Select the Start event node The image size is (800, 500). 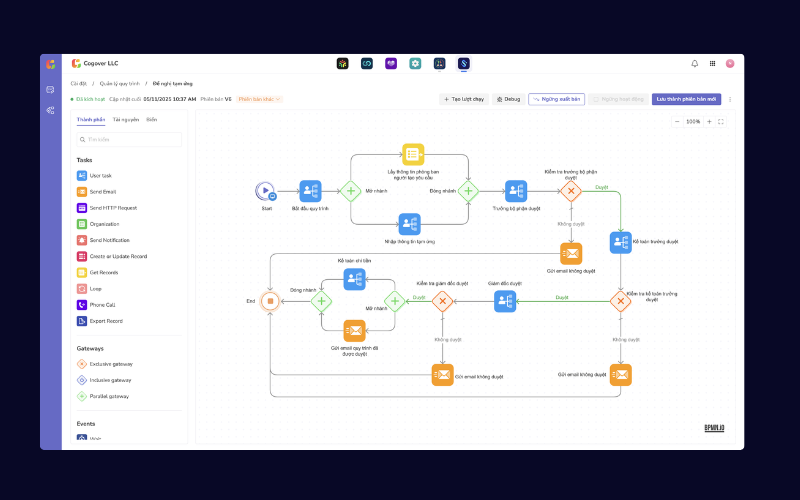[x=265, y=191]
